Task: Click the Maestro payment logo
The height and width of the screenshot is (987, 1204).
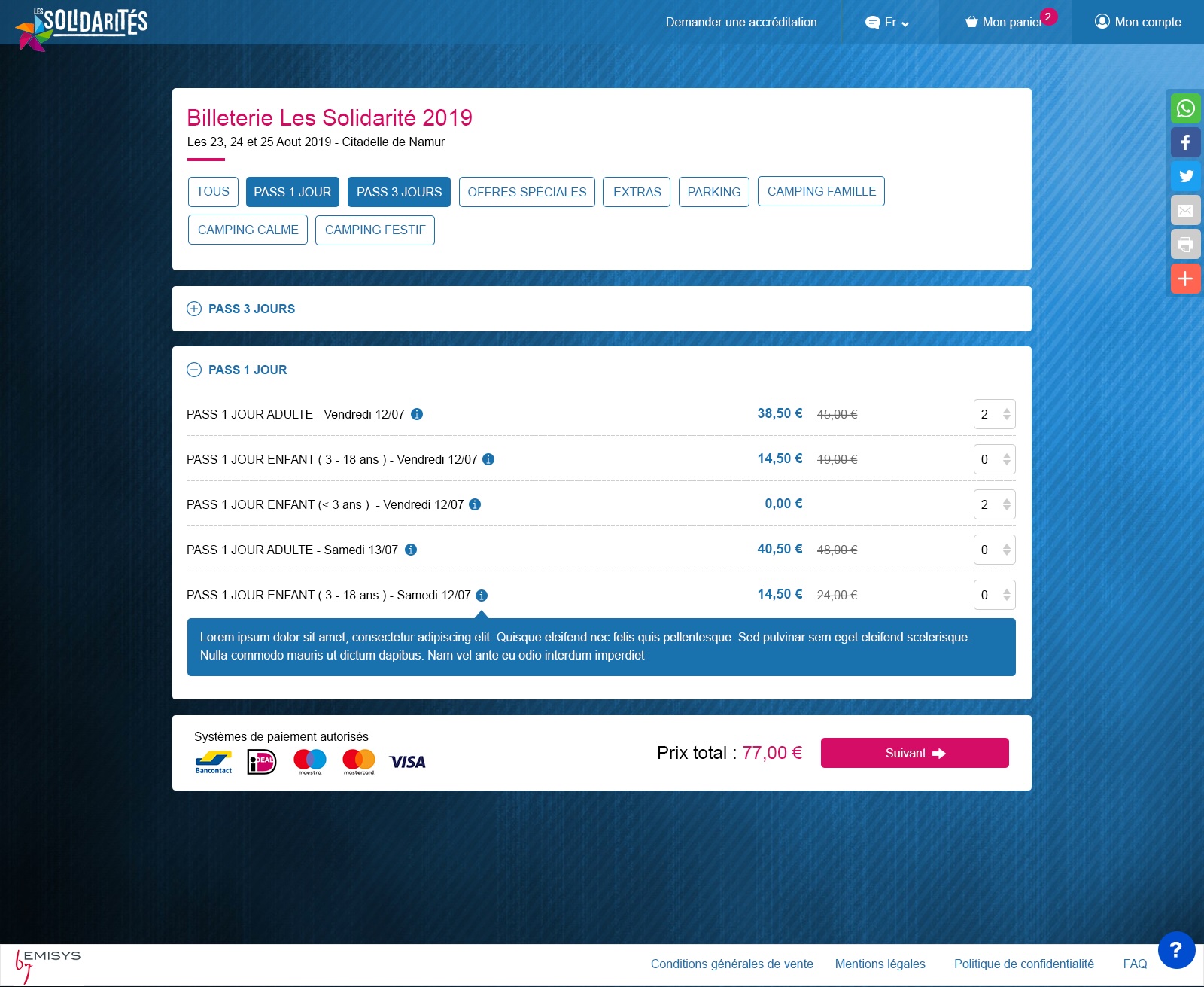Action: coord(310,762)
